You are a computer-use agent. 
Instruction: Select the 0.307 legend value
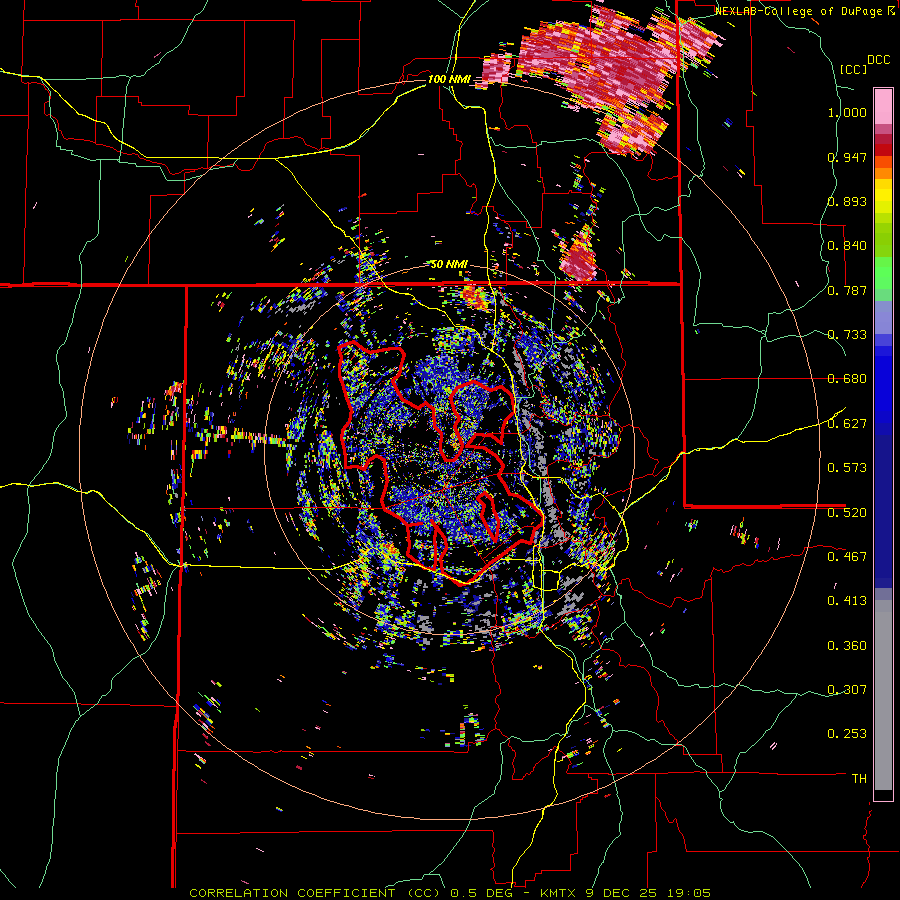pos(847,689)
